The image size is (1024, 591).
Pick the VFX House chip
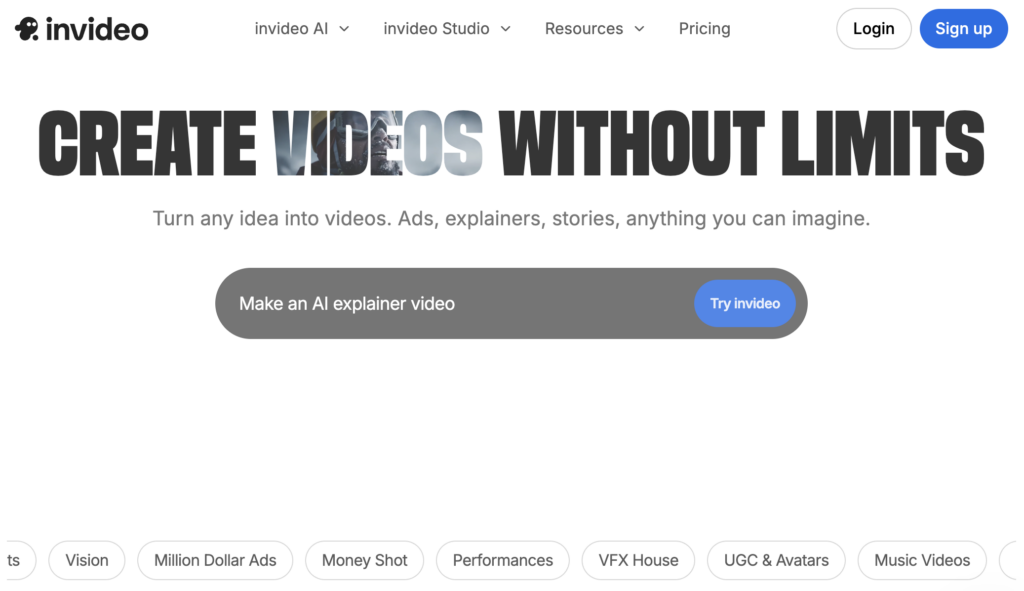tap(638, 560)
